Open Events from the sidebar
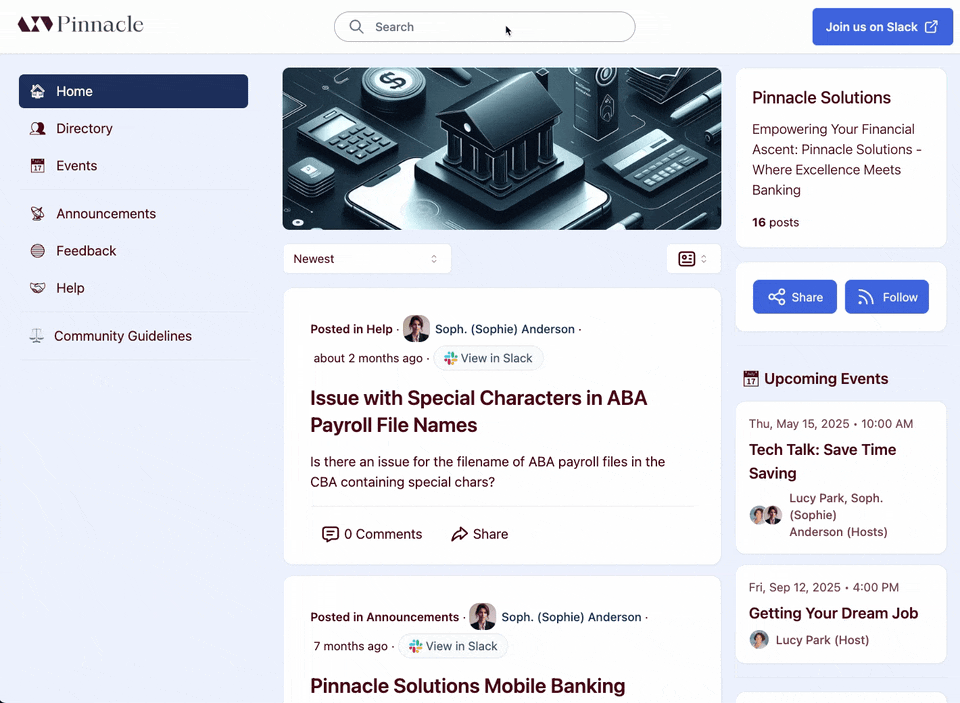This screenshot has height=703, width=960. click(133, 166)
